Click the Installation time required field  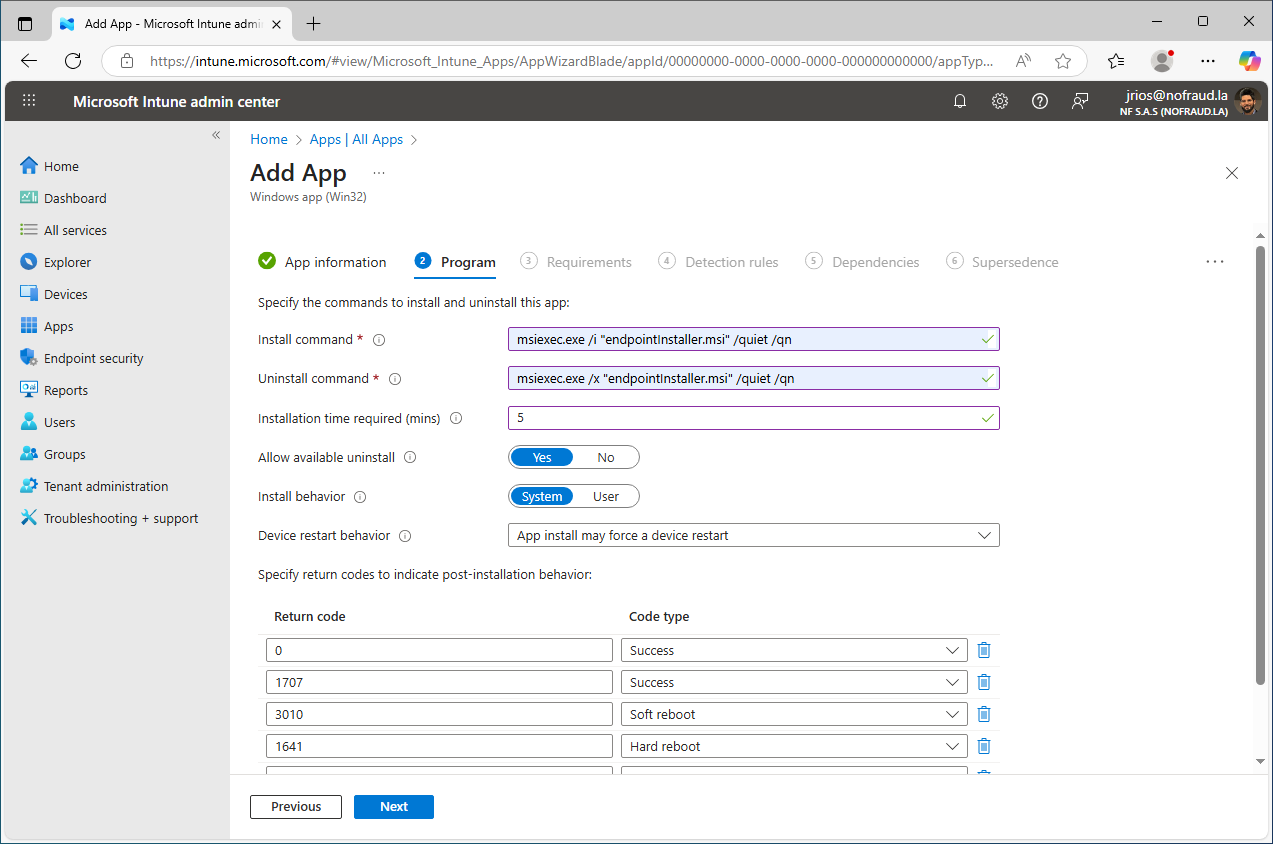click(754, 418)
